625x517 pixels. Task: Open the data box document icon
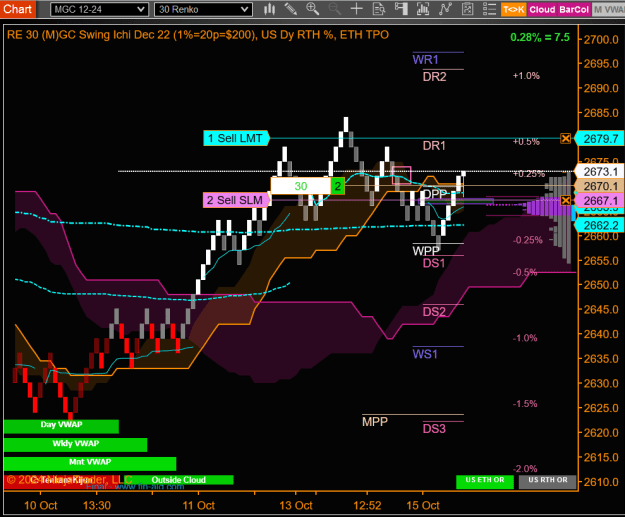click(x=379, y=9)
